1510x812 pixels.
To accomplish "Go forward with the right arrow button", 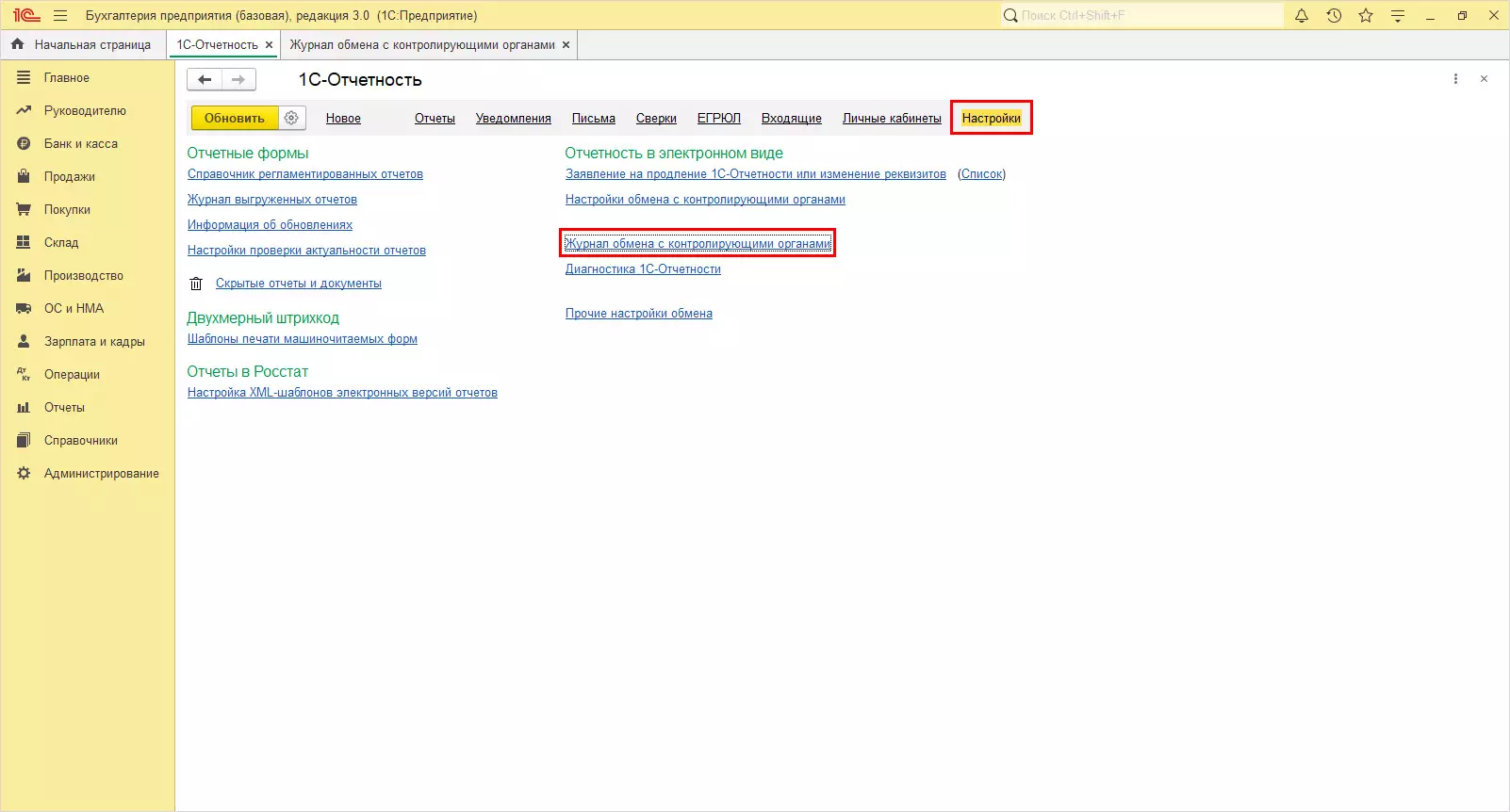I will tap(238, 80).
